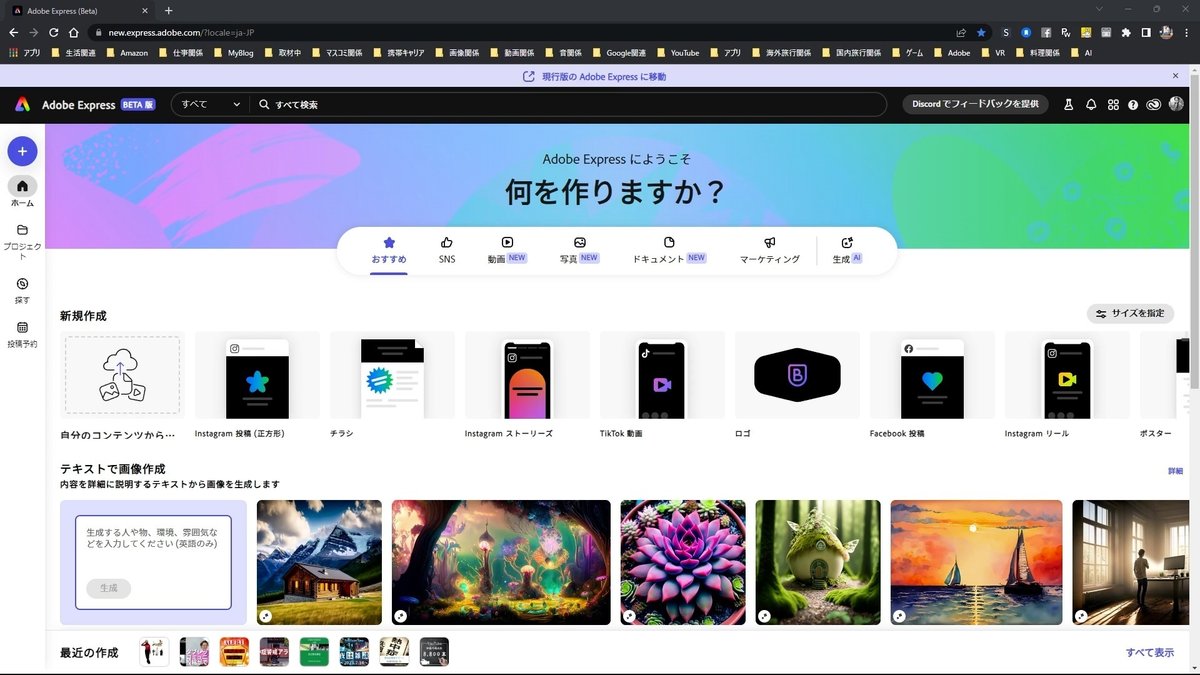Image resolution: width=1200 pixels, height=675 pixels.
Task: Open the apps grid icon
Action: coord(1113,104)
